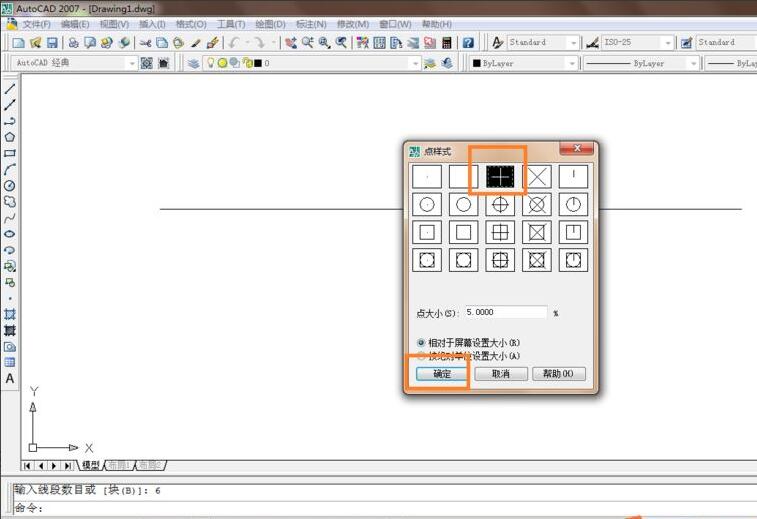Click the 帮助 button in the 点样式 dialog
Screen dimensions: 757x519
(x=559, y=374)
